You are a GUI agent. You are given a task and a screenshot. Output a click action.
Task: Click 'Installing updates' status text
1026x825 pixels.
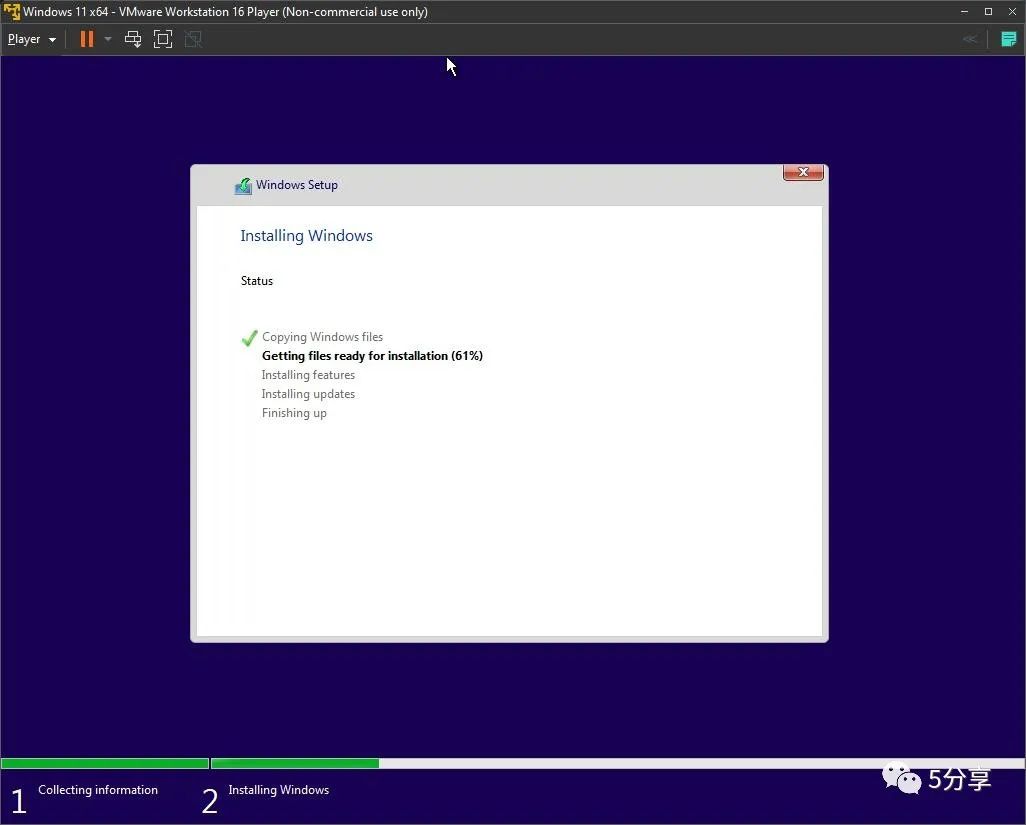(x=308, y=394)
